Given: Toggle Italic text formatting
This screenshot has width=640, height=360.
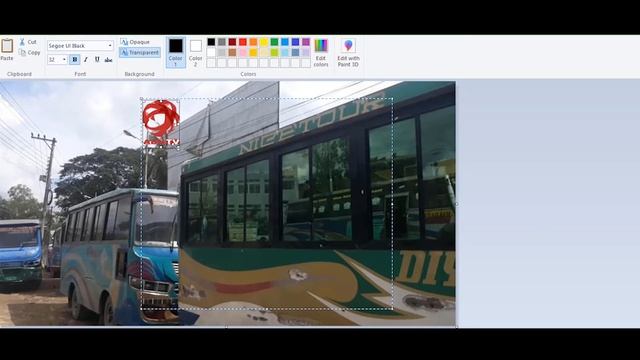Looking at the screenshot, I should (86, 60).
